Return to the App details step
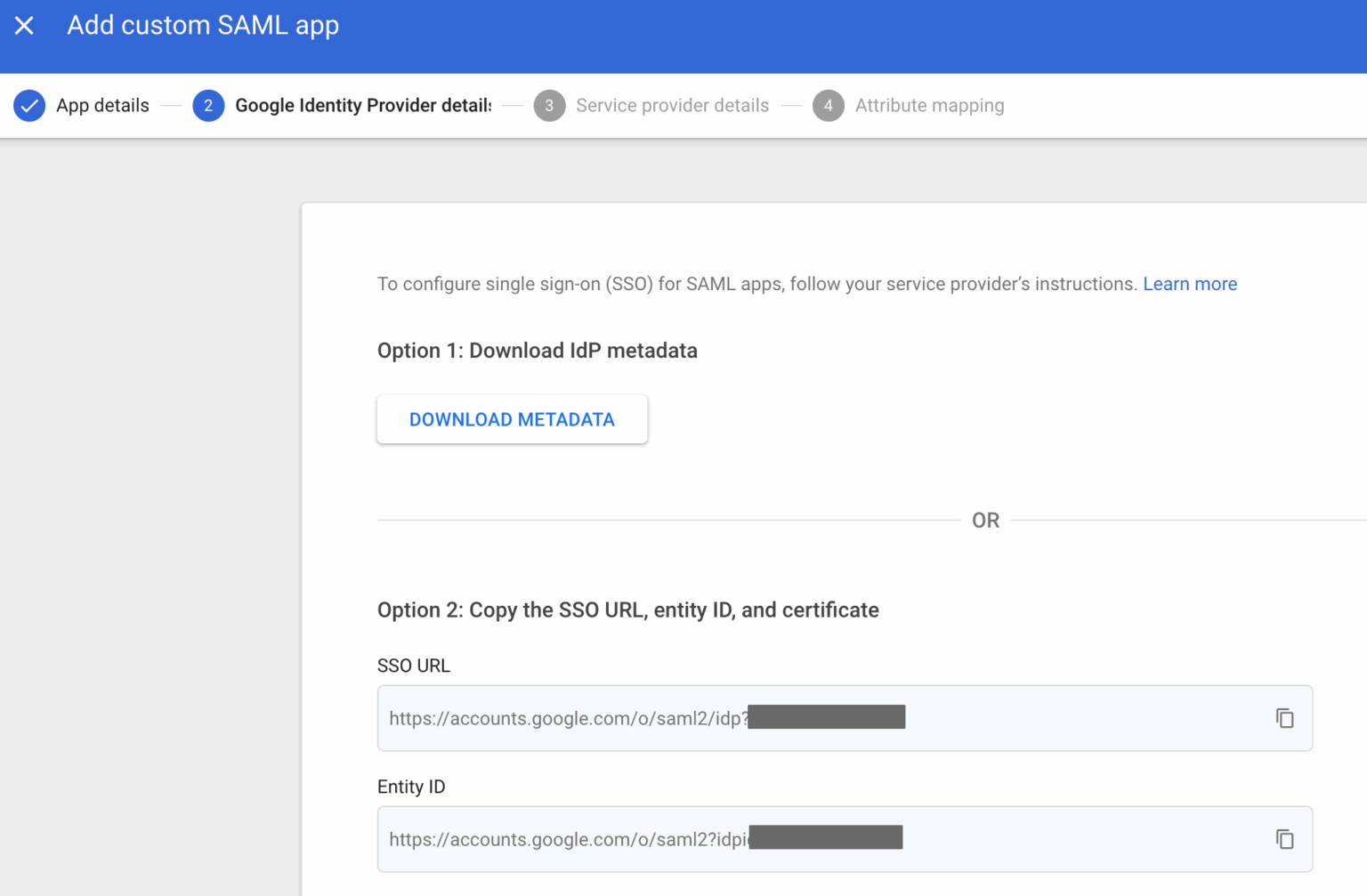Image resolution: width=1367 pixels, height=896 pixels. pyautogui.click(x=102, y=105)
